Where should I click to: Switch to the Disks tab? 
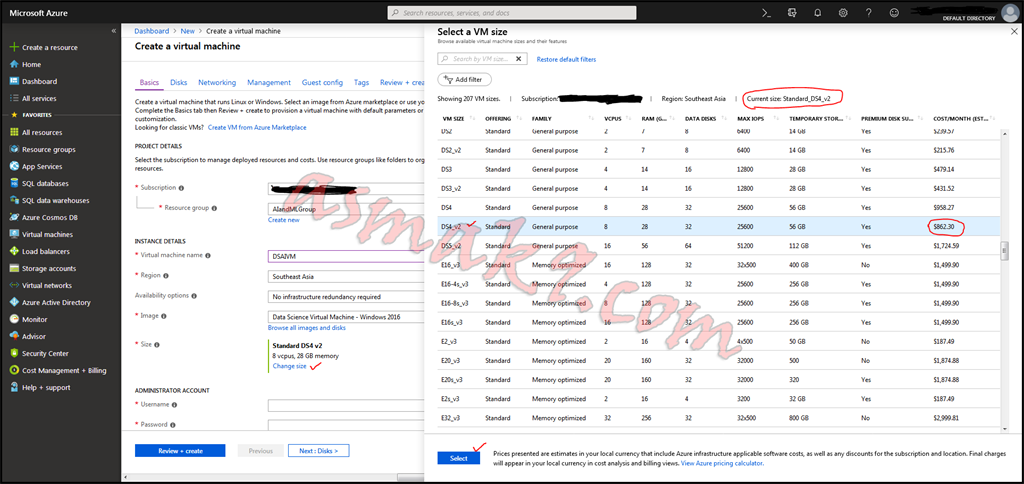coord(178,82)
